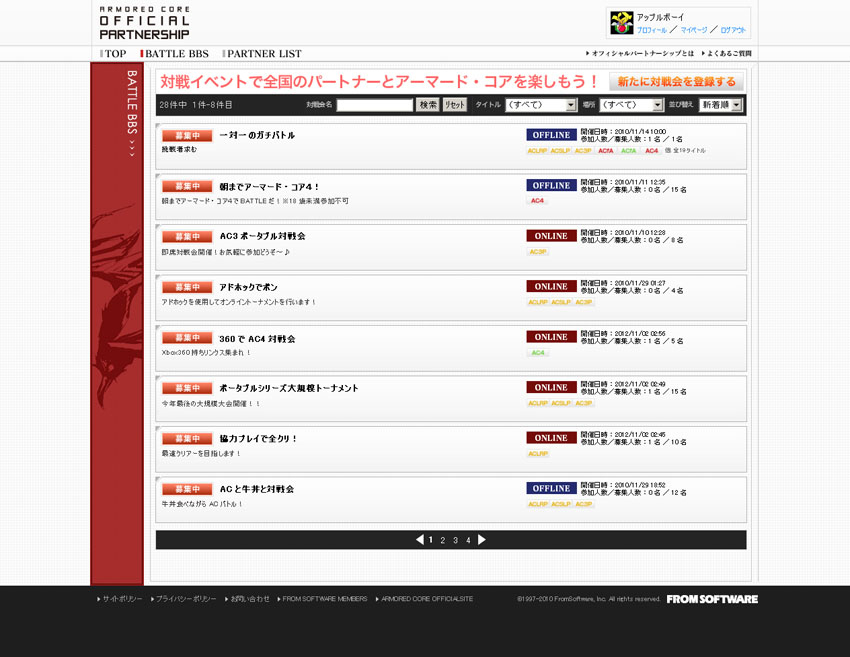Image resolution: width=850 pixels, height=657 pixels.
Task: Click OFFLINE badge of 朝までアーマード・コア4
Action: pyautogui.click(x=551, y=185)
